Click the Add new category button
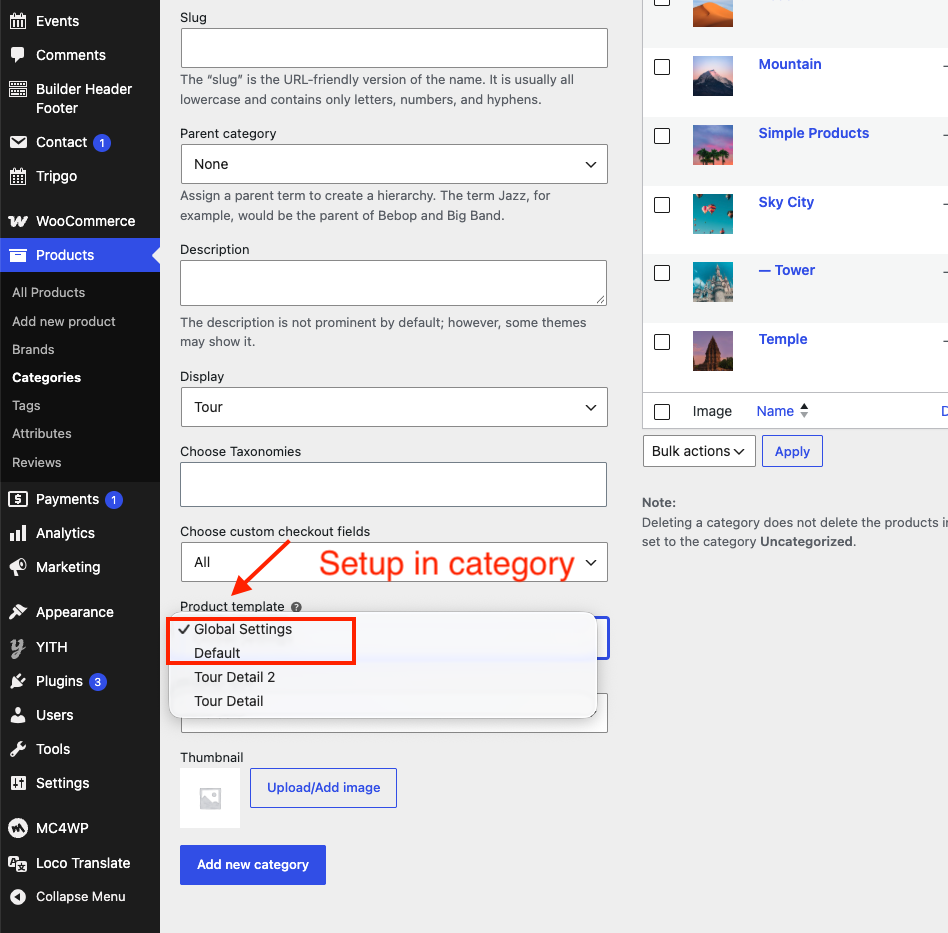This screenshot has height=933, width=948. (253, 865)
